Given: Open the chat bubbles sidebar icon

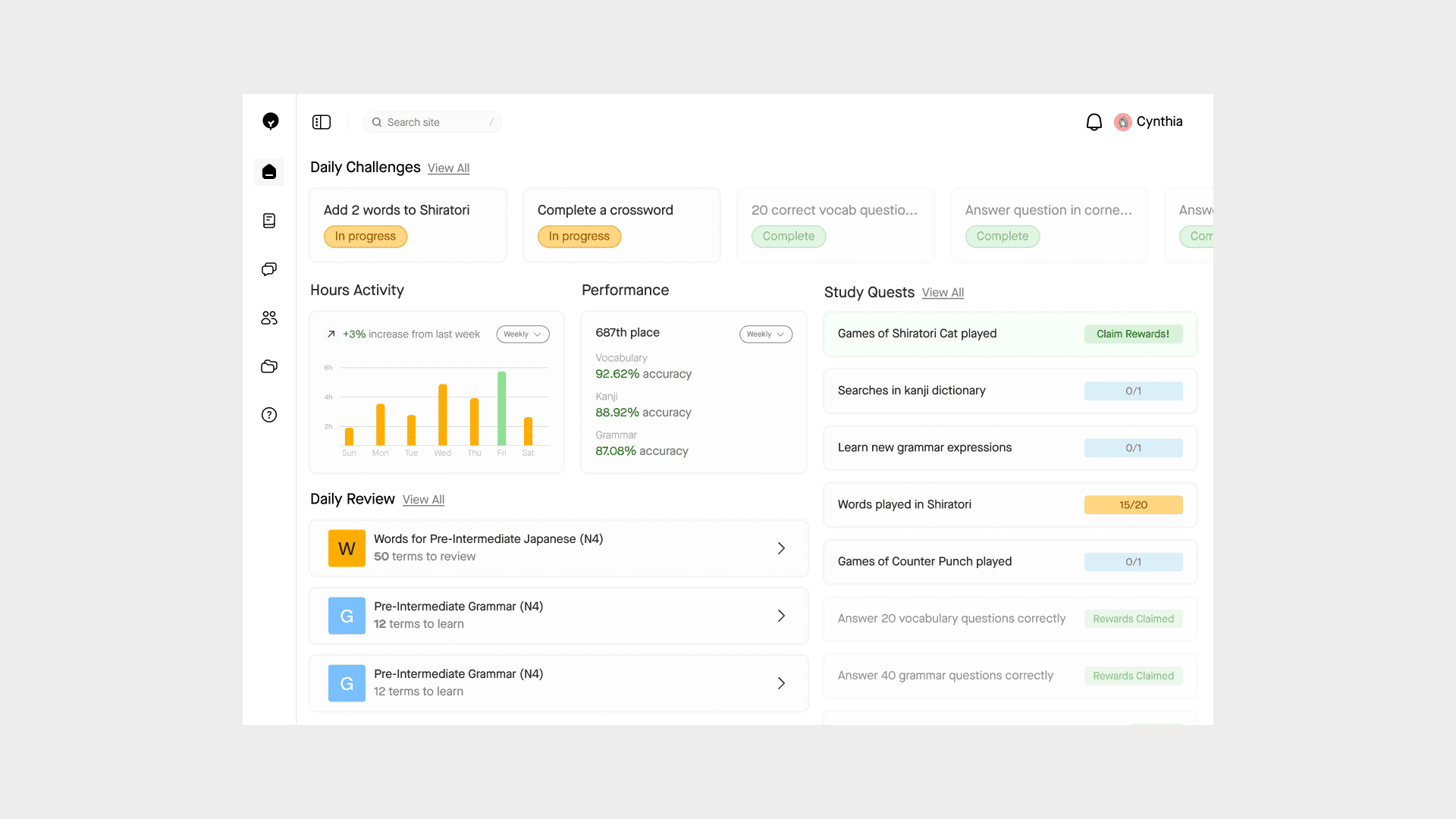Looking at the screenshot, I should point(269,269).
